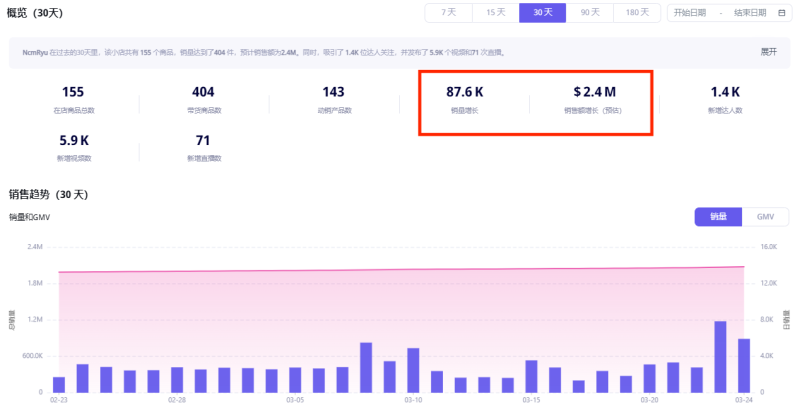Click the 结束日期 end date field
800x408 pixels.
(750, 13)
